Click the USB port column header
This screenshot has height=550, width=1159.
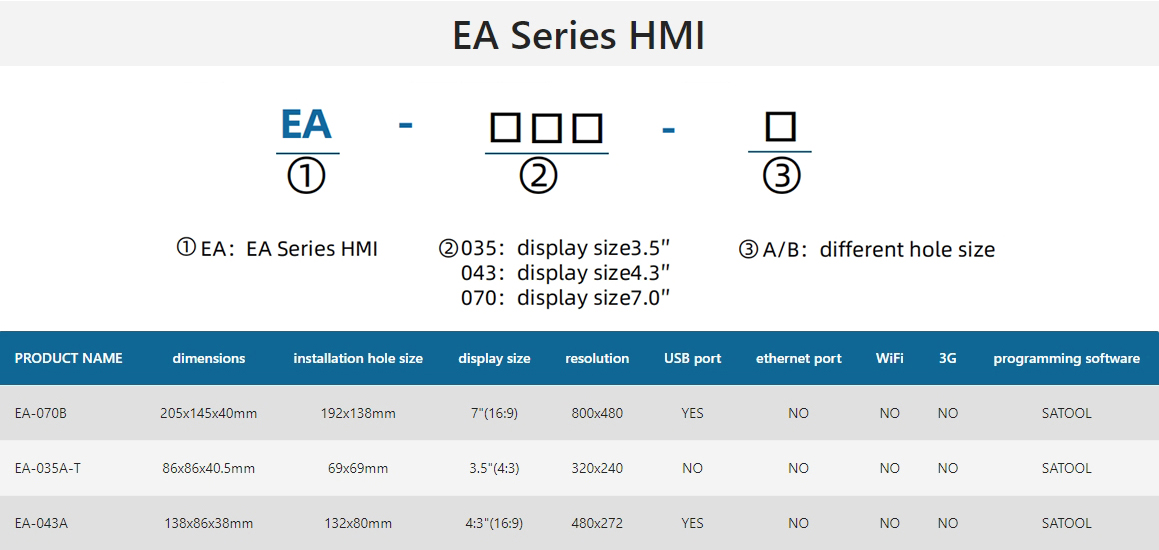[x=693, y=359]
